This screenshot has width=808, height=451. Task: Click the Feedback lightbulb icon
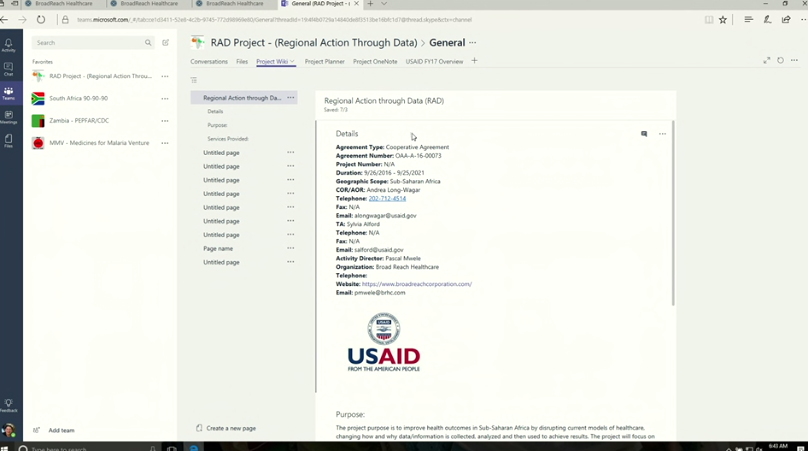[x=9, y=405]
